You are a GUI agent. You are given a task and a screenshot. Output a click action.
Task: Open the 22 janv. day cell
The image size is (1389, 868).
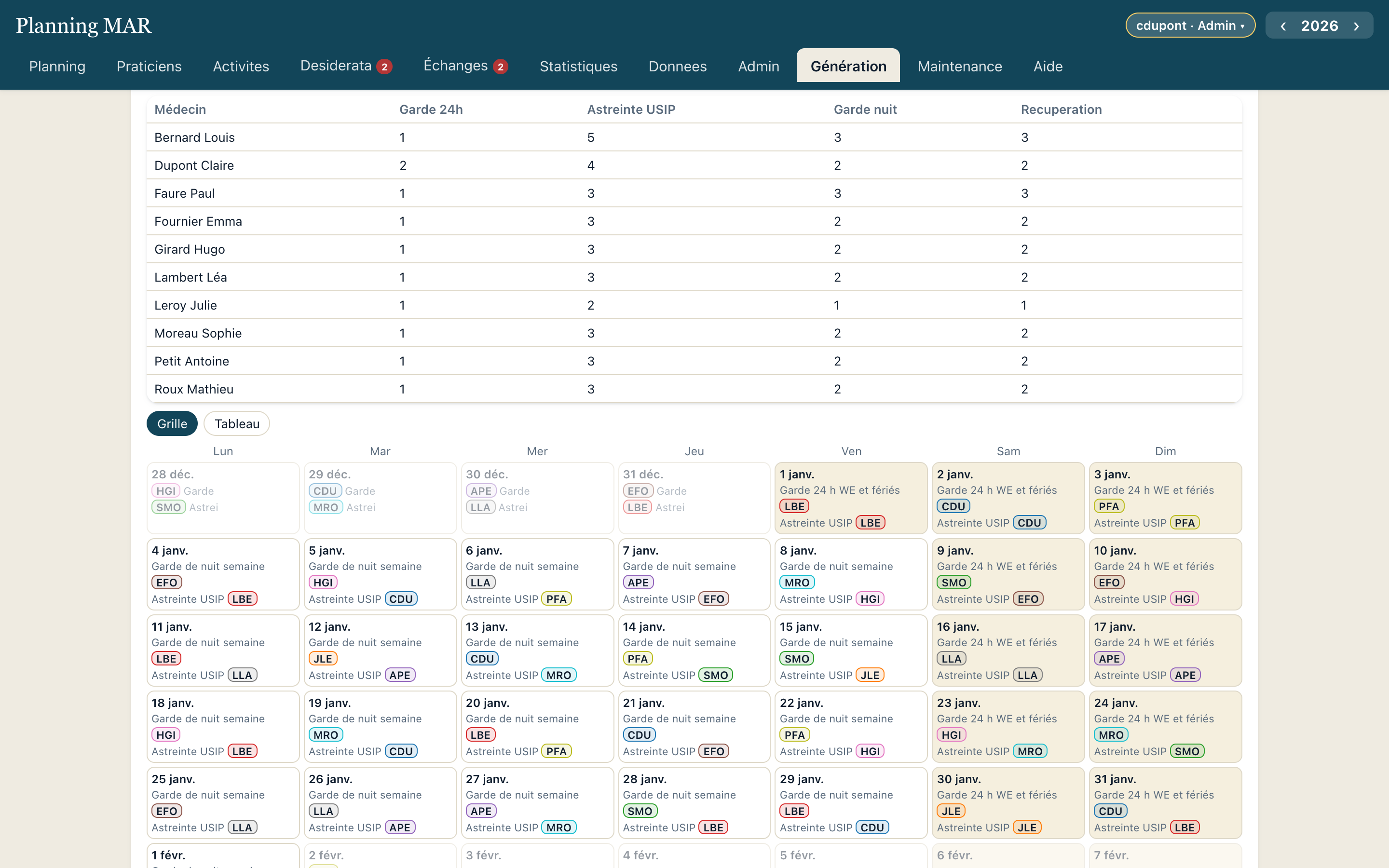coord(851,727)
